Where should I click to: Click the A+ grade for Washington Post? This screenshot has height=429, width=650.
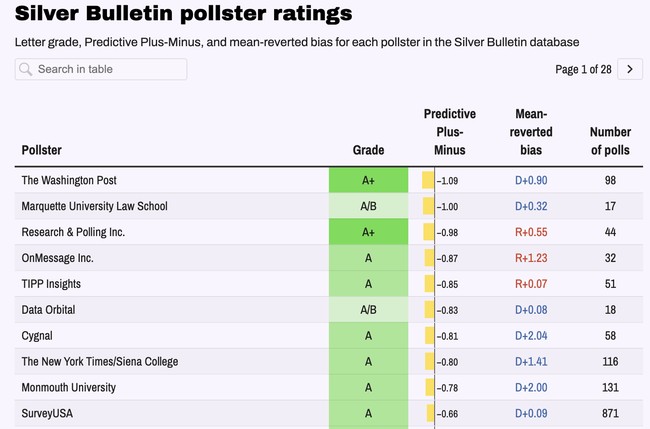(368, 180)
